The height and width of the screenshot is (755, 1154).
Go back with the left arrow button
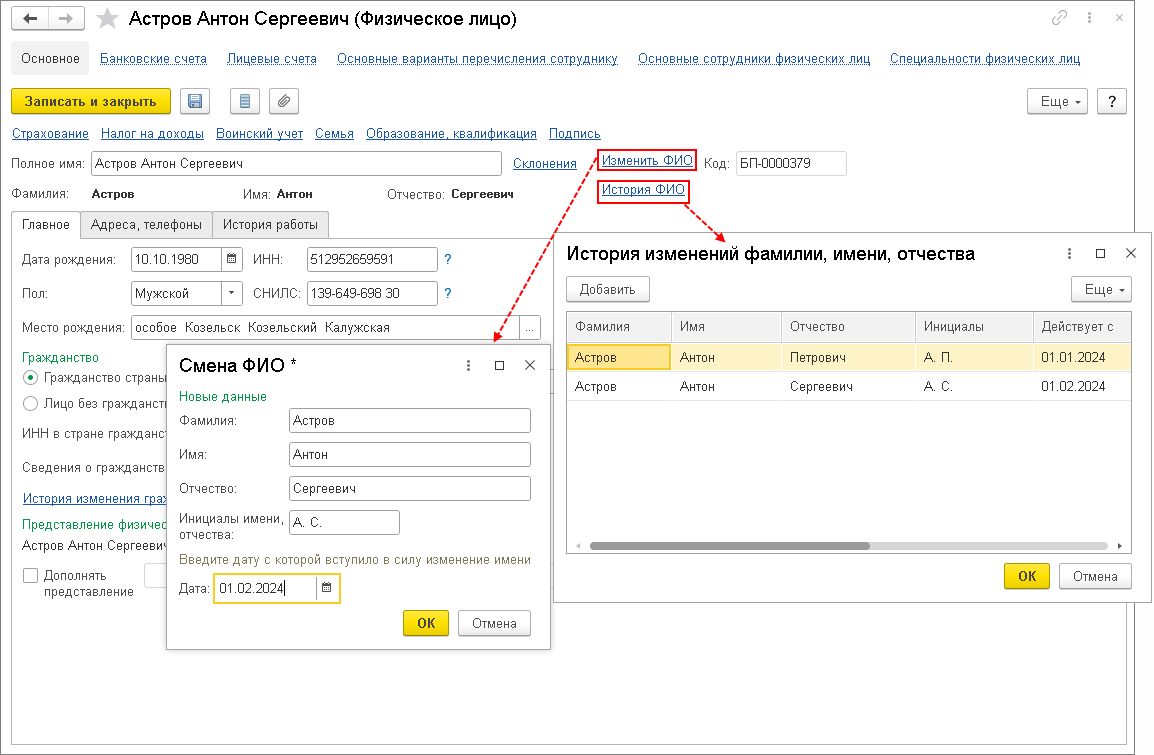click(x=30, y=18)
